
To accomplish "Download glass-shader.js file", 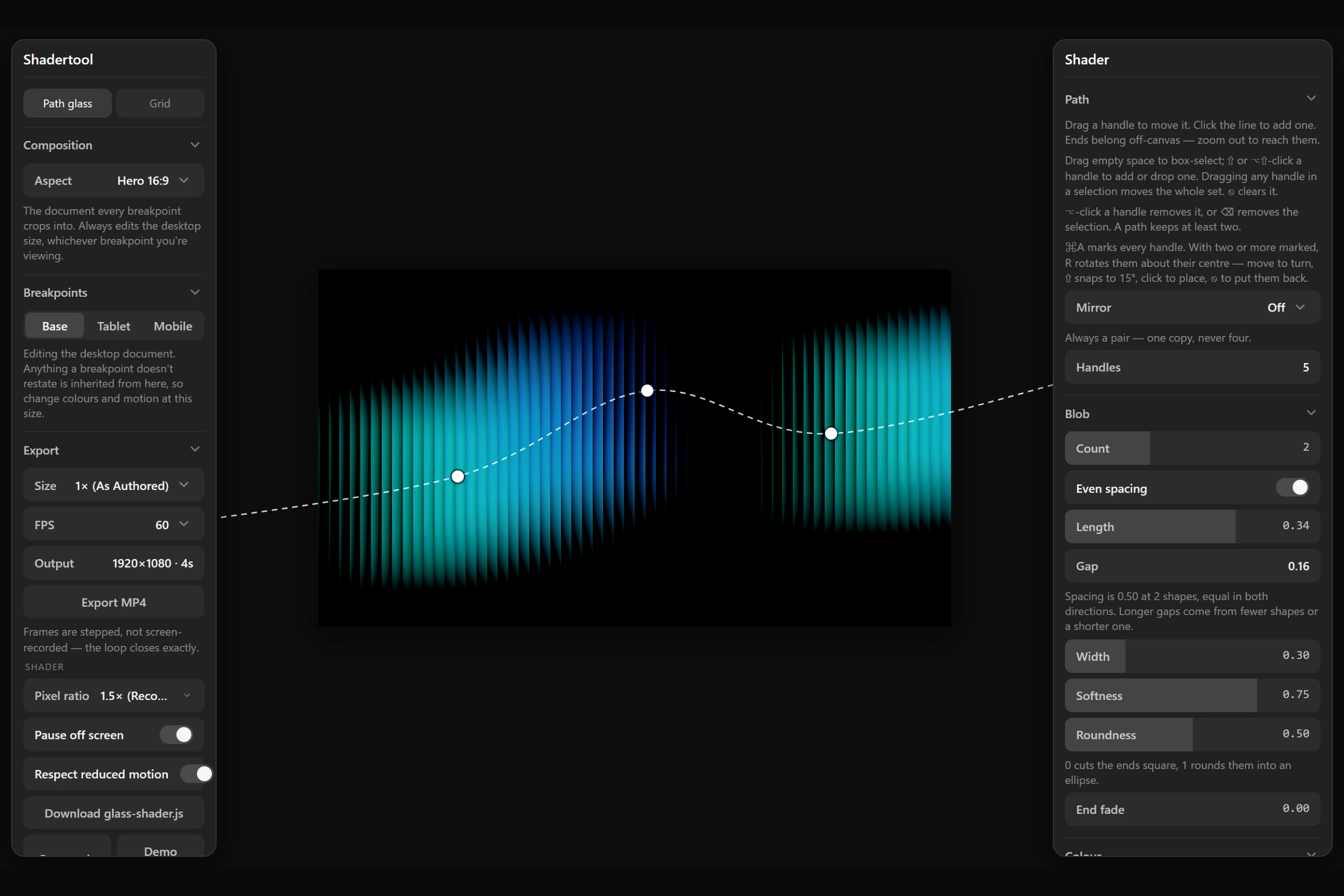I will pyautogui.click(x=114, y=813).
